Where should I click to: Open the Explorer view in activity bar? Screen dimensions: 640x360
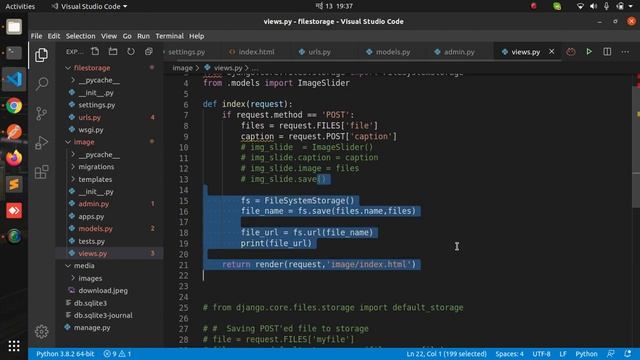41,55
